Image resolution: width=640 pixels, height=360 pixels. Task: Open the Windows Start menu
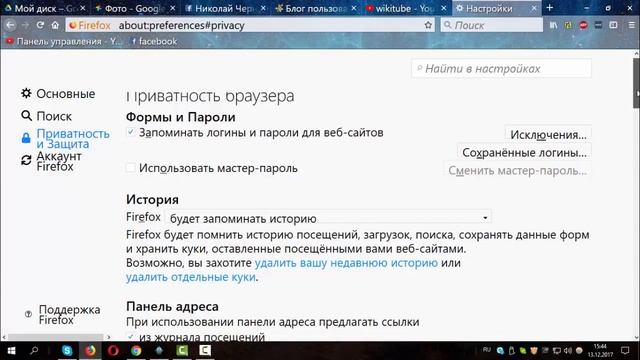tap(11, 351)
